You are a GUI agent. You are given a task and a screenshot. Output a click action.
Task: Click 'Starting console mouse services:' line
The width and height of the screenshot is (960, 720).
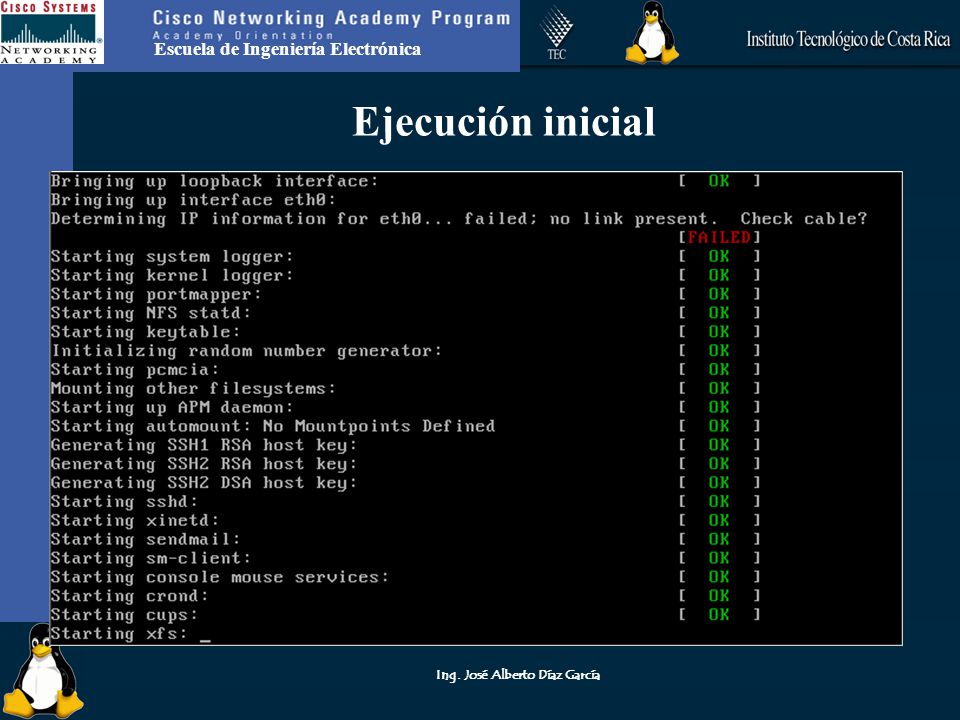tap(220, 577)
